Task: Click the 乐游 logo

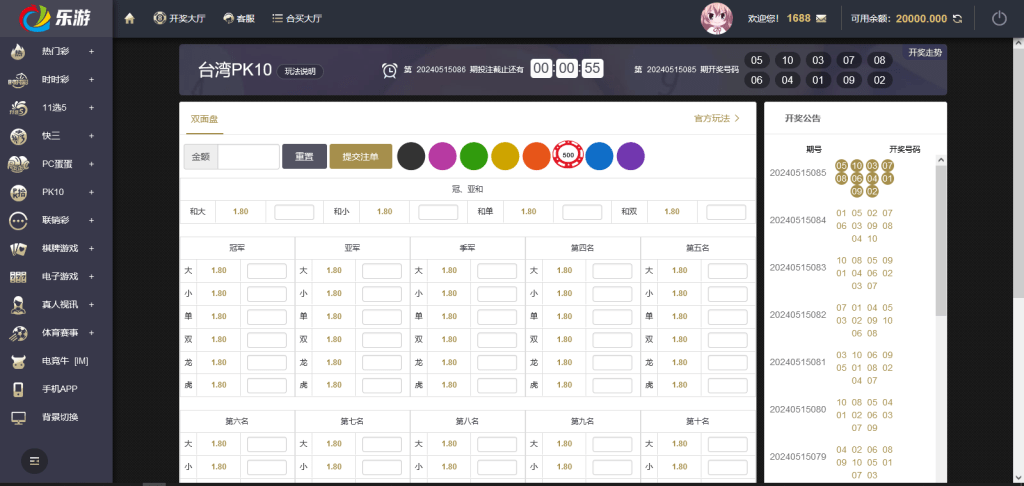Action: click(x=56, y=18)
